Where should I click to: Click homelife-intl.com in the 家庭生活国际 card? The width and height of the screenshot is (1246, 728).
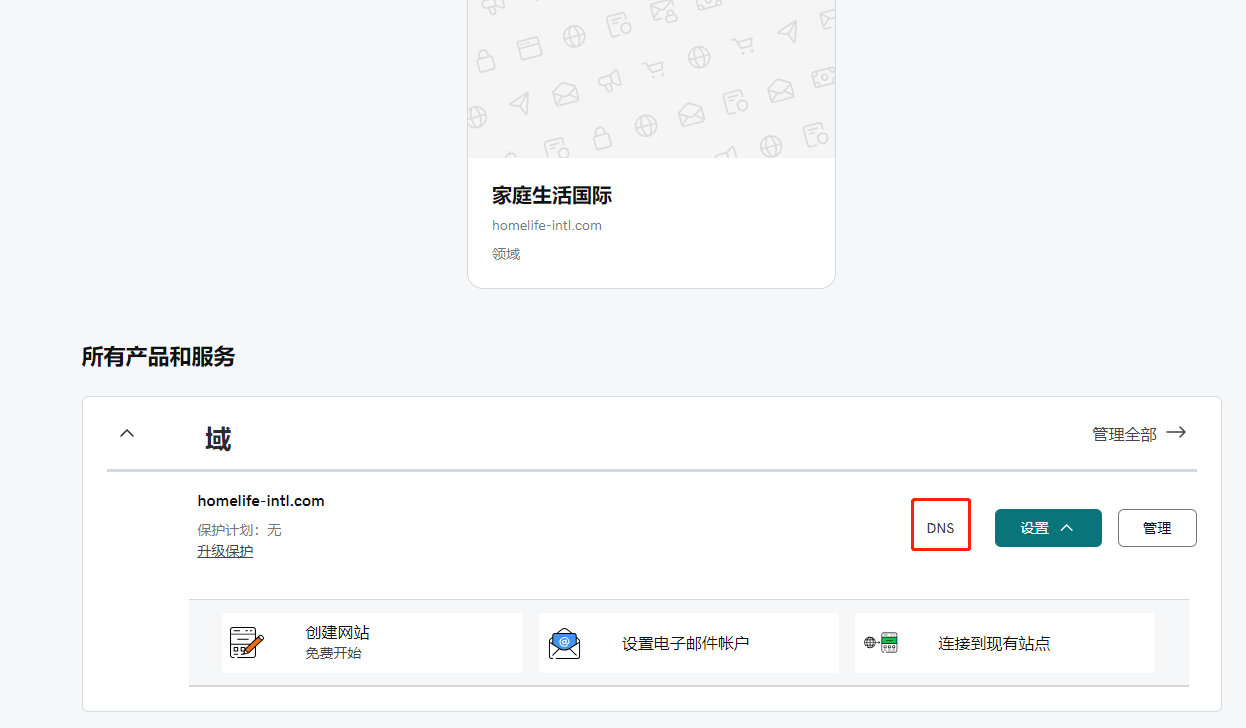(546, 225)
